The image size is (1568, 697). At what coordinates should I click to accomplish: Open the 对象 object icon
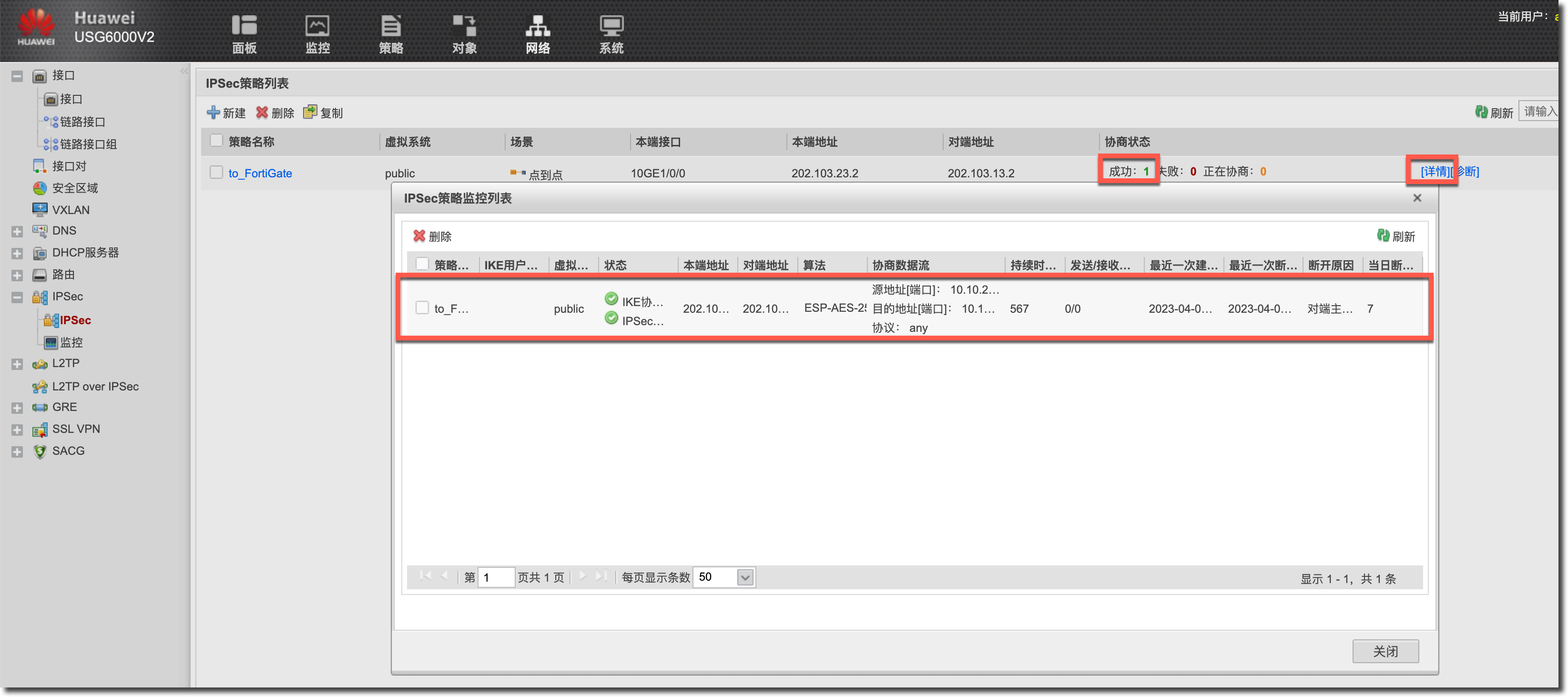tap(464, 26)
